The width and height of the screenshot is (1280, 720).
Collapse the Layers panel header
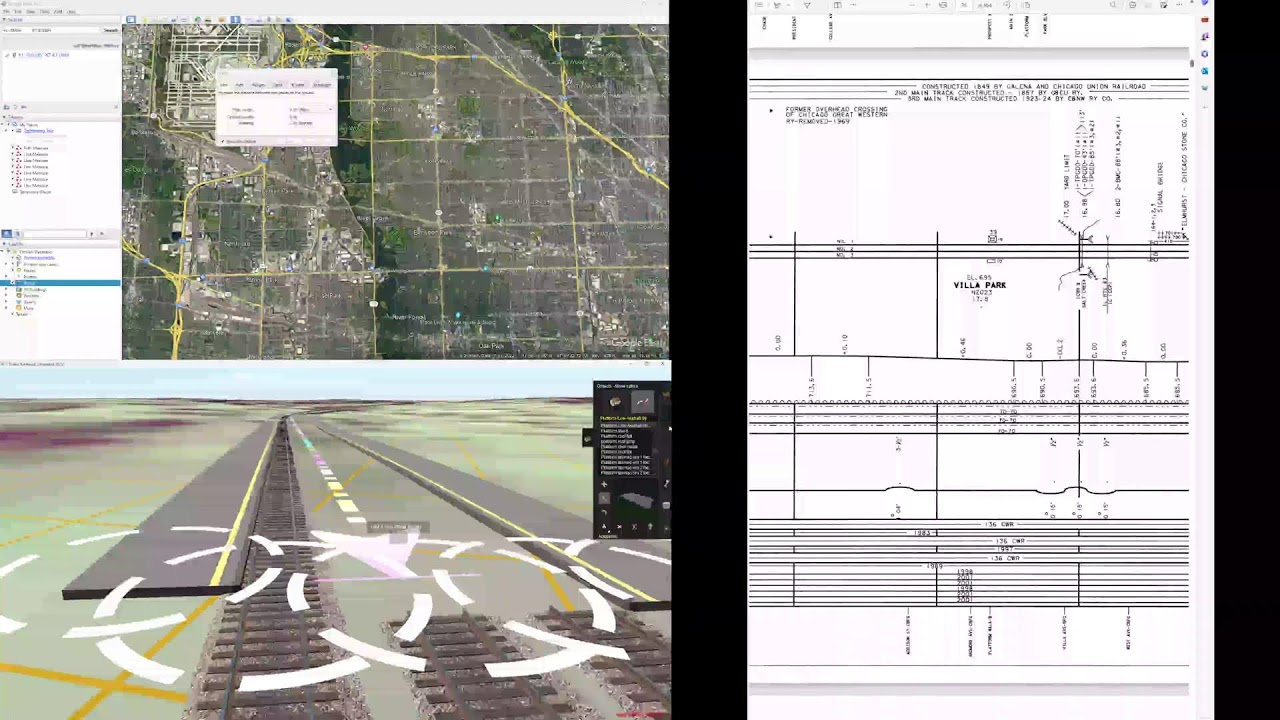(4, 244)
